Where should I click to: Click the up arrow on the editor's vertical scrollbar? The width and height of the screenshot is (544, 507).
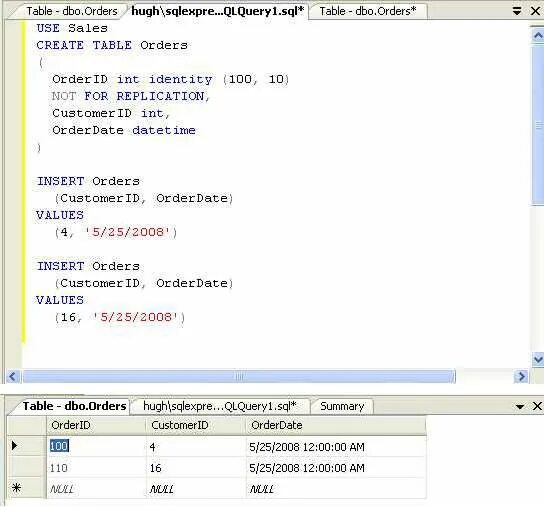pyautogui.click(x=538, y=35)
